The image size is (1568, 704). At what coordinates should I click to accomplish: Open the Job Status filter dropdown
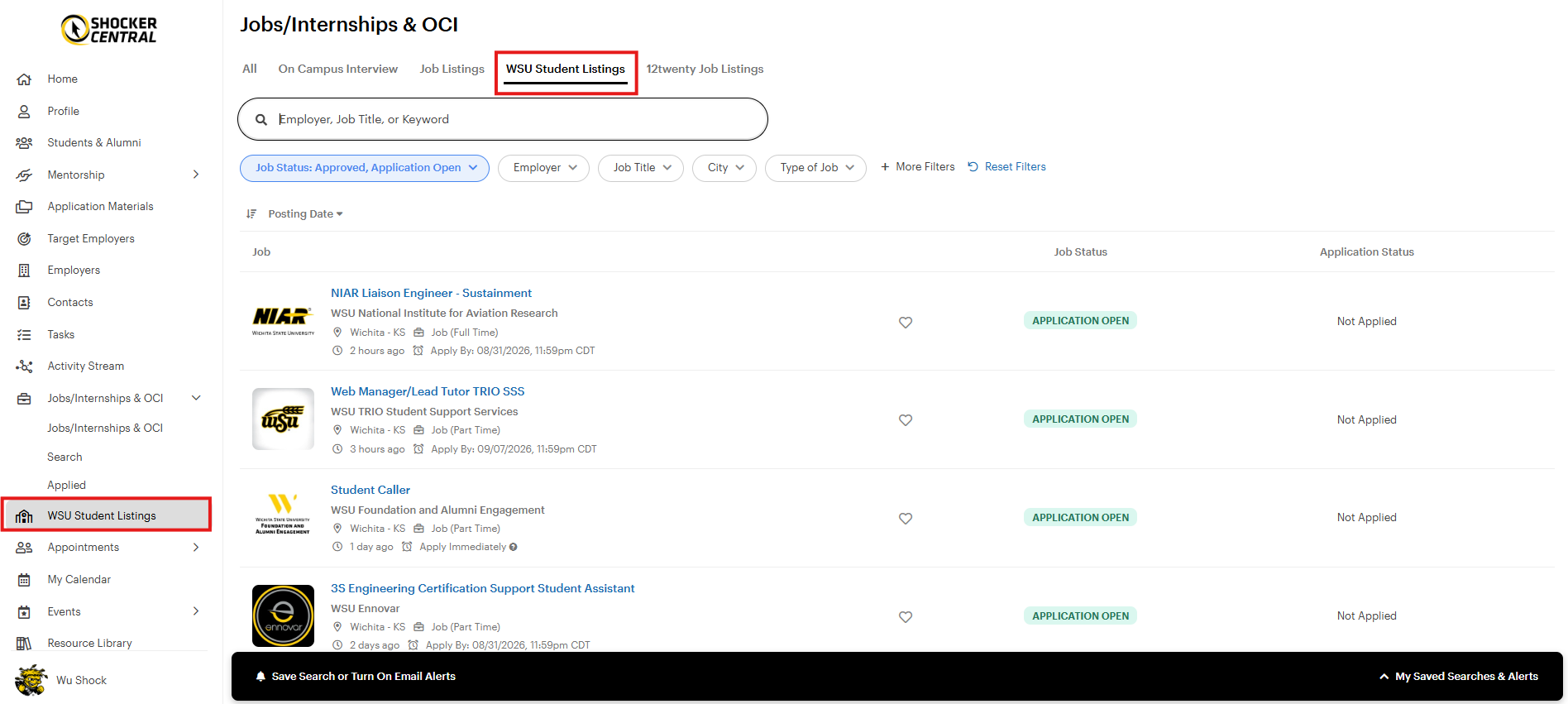click(365, 168)
